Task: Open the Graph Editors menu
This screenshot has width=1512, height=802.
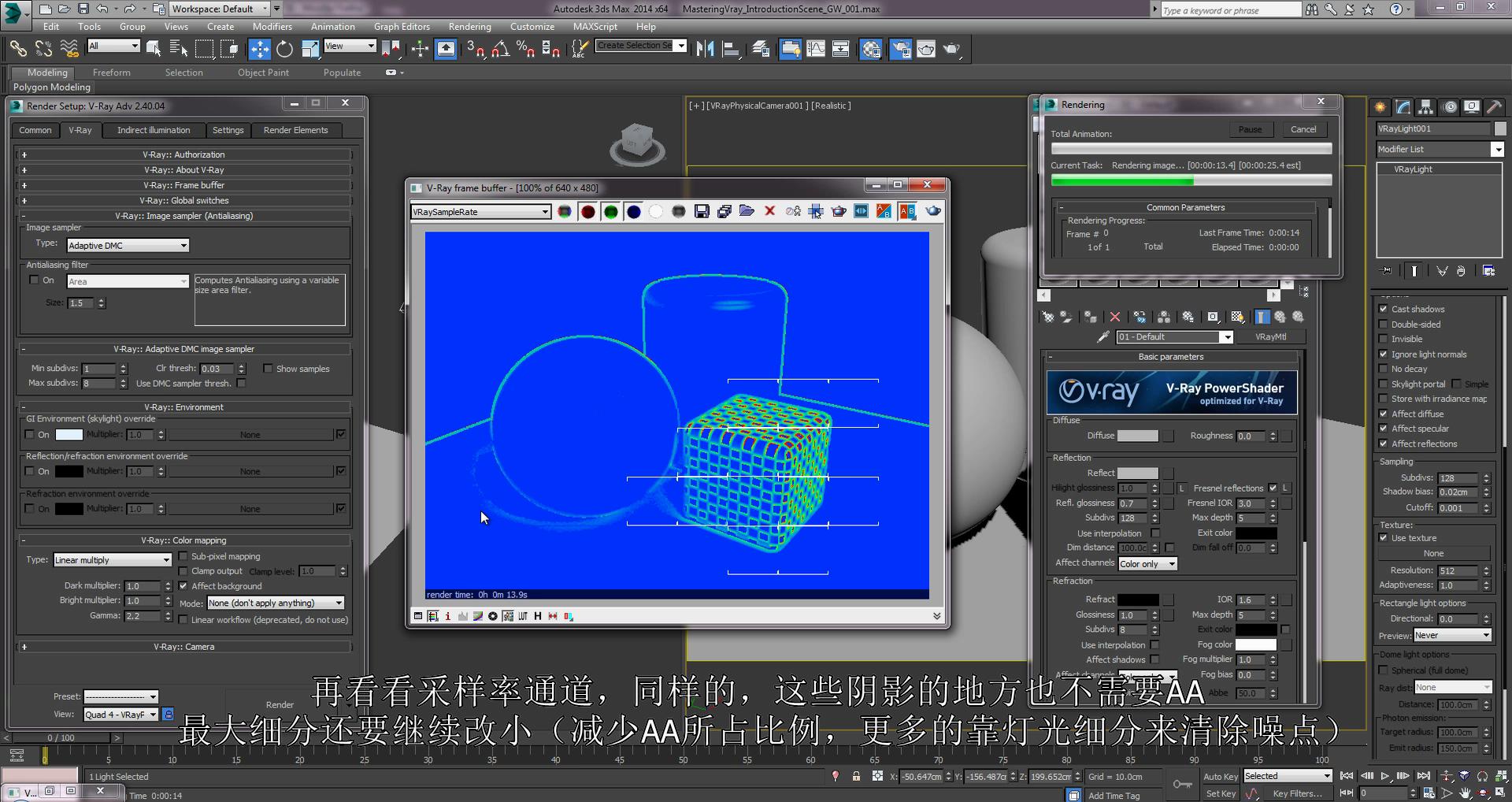Action: tap(402, 26)
